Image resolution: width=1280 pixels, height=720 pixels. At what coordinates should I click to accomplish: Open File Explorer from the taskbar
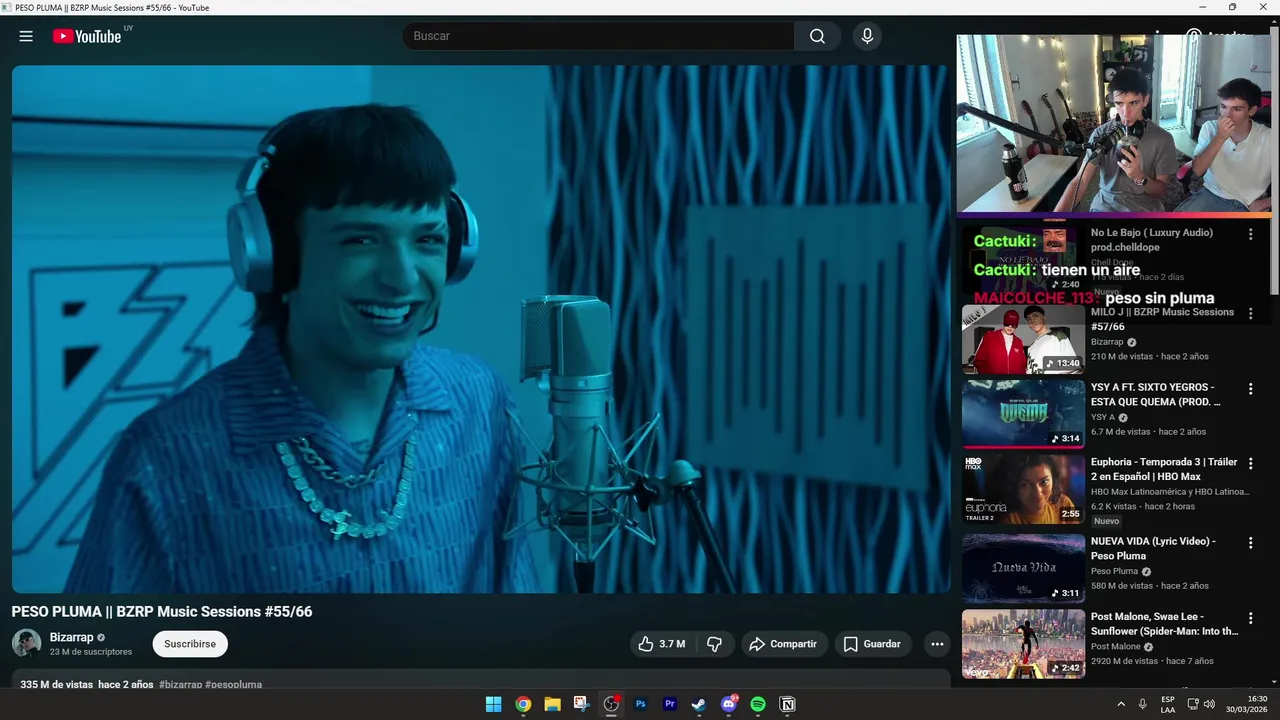552,704
